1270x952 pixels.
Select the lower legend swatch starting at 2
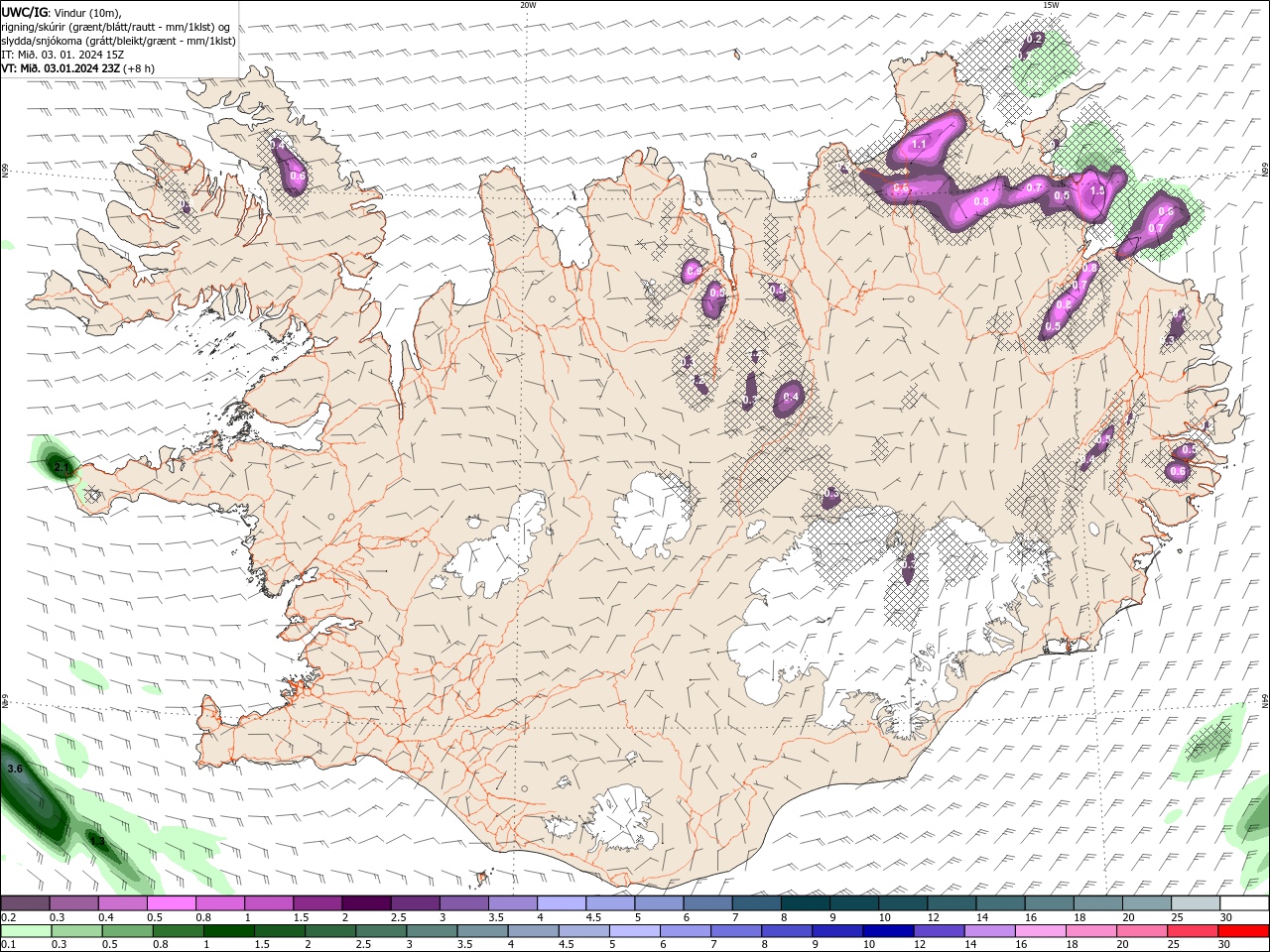329,931
